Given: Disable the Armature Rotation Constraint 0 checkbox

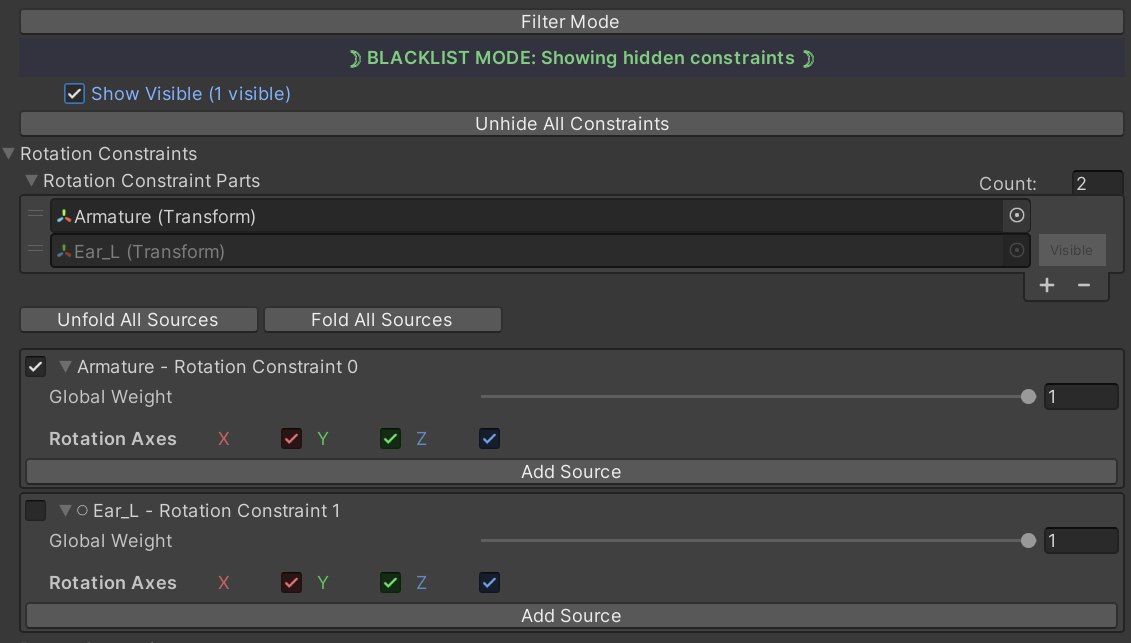Looking at the screenshot, I should point(35,367).
